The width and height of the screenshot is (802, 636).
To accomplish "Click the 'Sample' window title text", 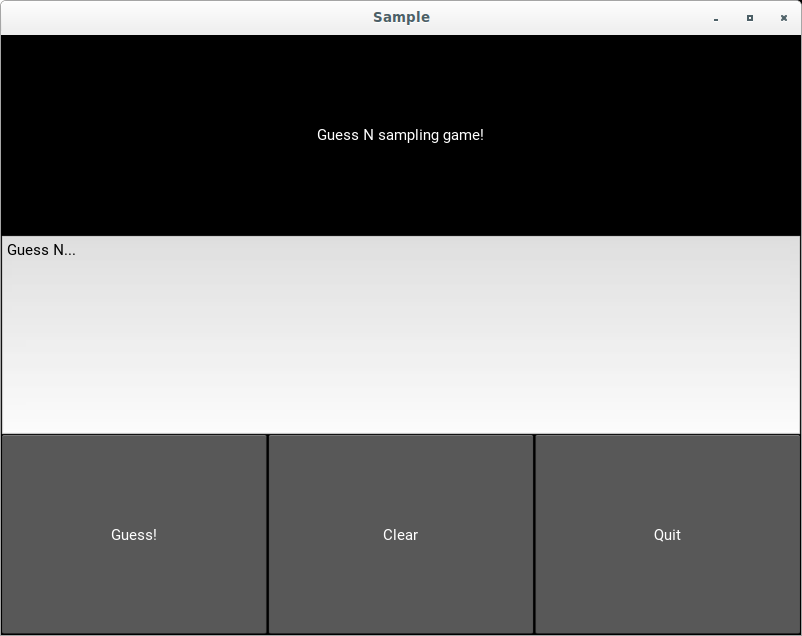I will point(401,17).
